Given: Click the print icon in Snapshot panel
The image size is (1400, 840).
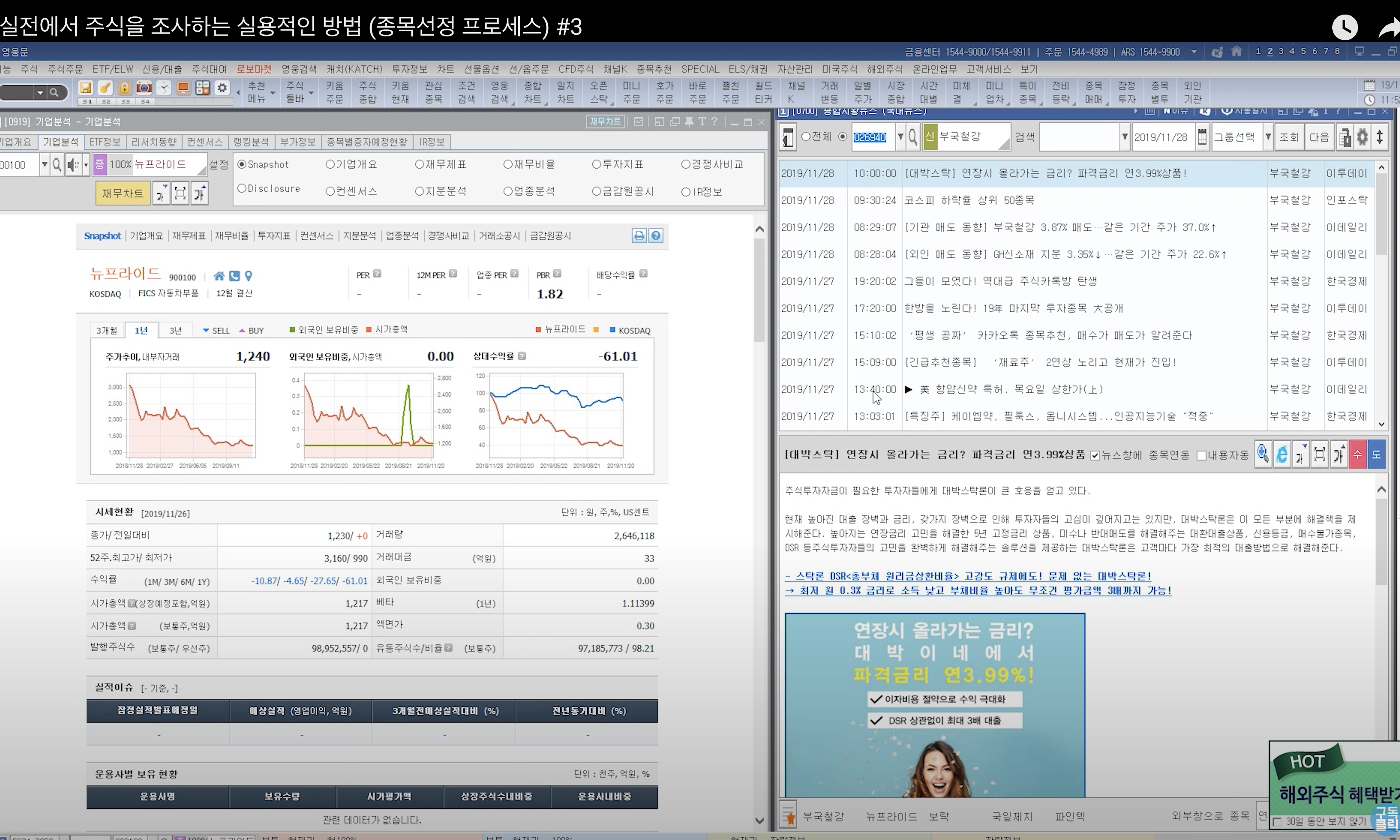Looking at the screenshot, I should point(639,236).
